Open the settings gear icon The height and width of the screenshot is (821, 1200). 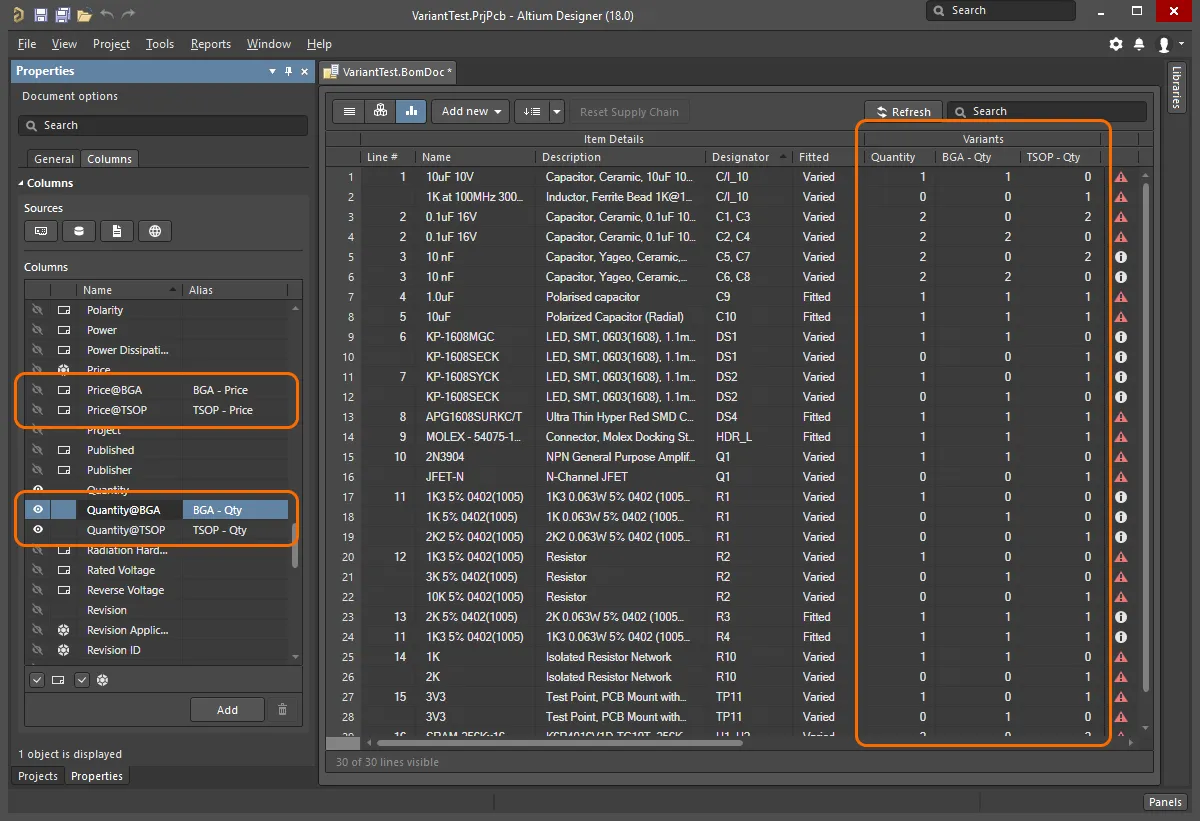point(1116,44)
